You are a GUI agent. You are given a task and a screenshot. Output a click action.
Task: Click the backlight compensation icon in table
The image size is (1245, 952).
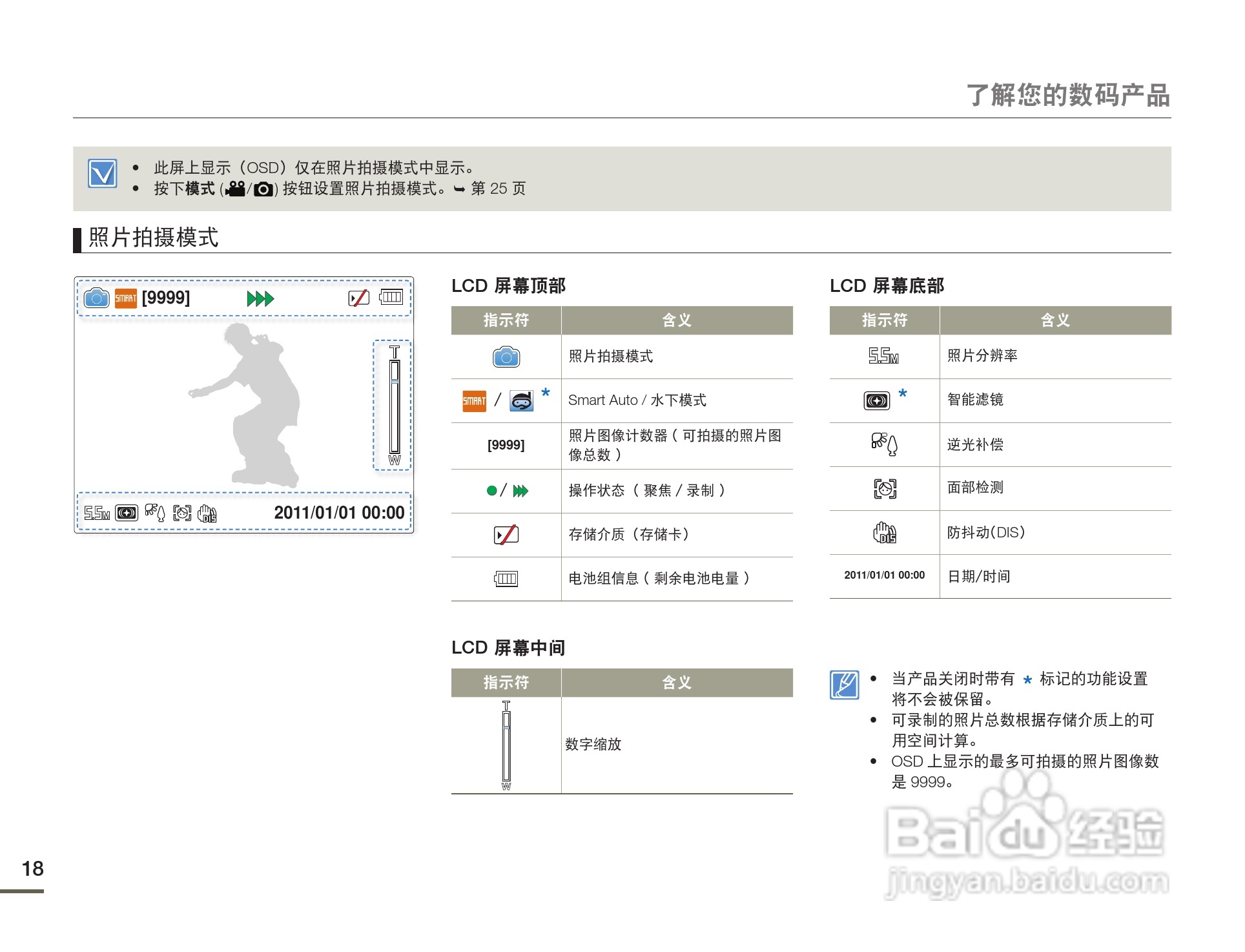tap(885, 444)
